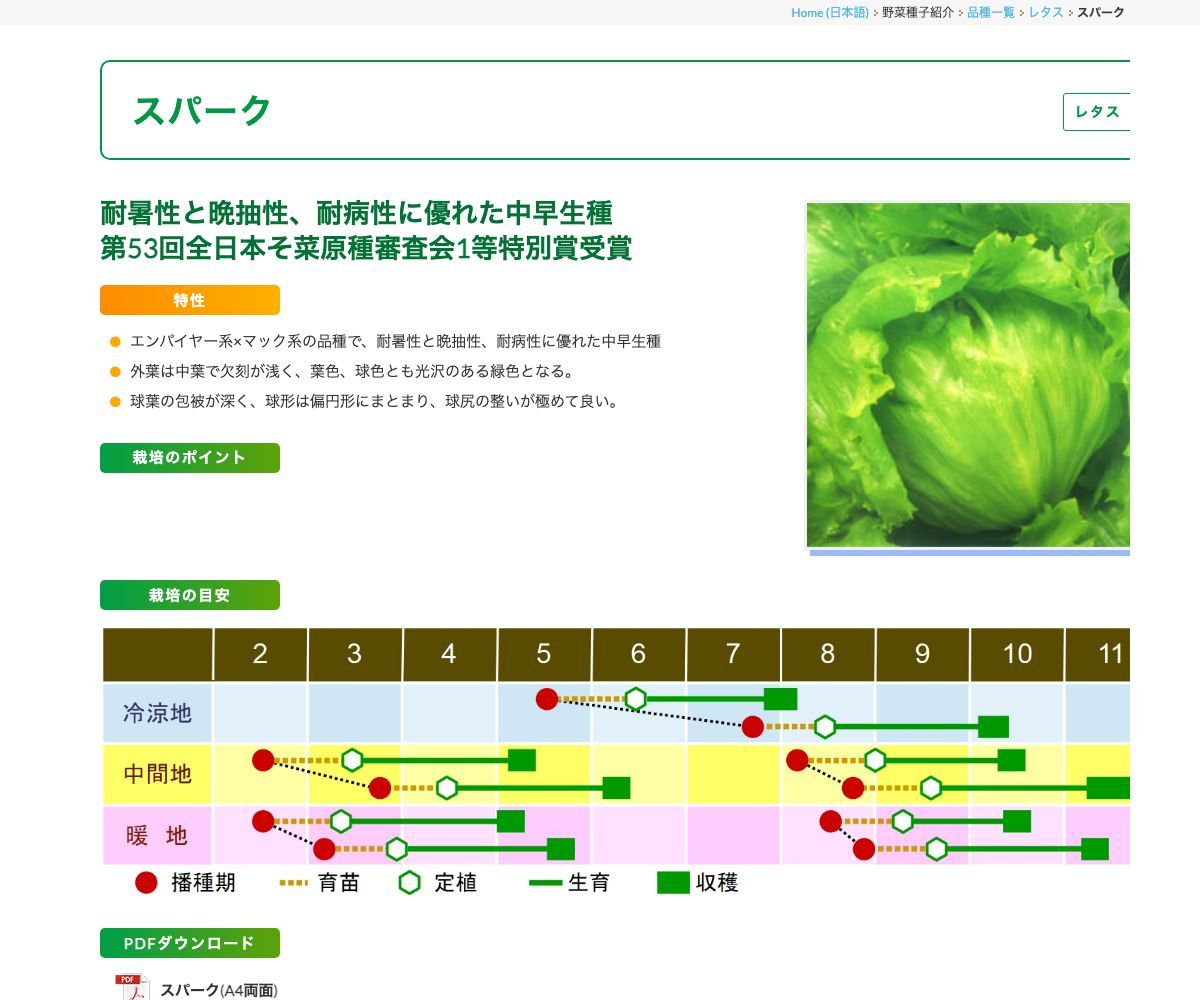Viewport: 1200px width, 1000px height.
Task: Open the スパーク(A4両面) PDF download link
Action: tap(219, 989)
